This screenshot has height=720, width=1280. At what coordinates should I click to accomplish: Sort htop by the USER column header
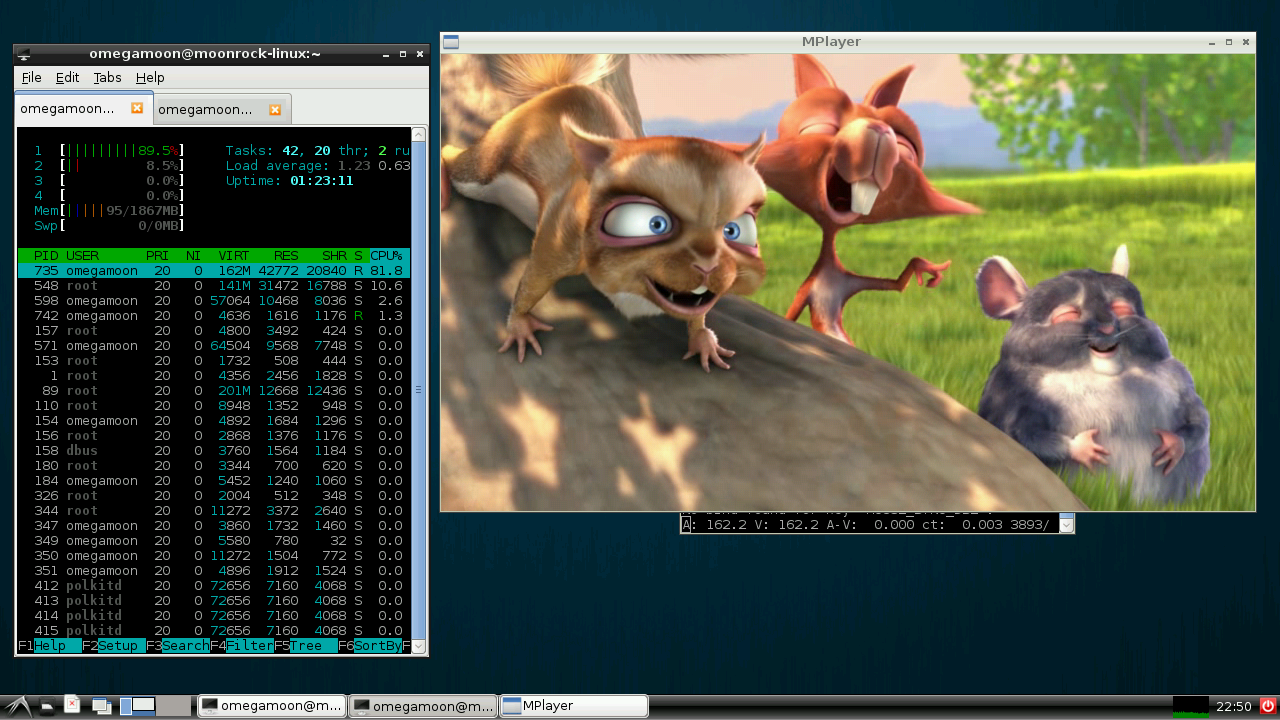(82, 256)
